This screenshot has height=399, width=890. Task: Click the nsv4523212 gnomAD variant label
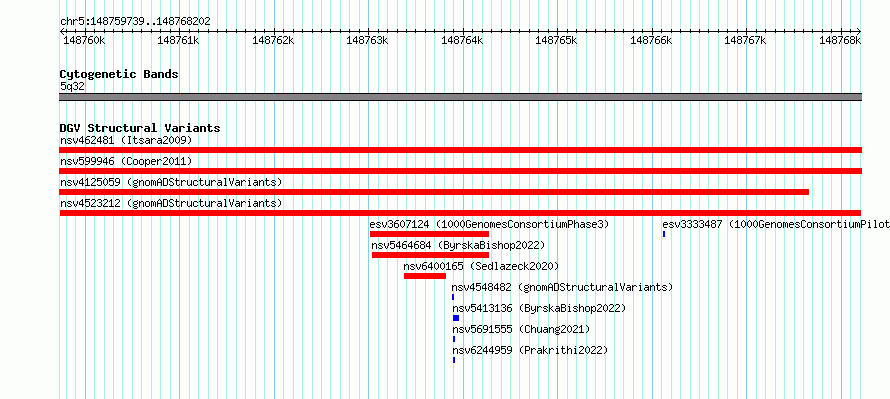click(x=171, y=203)
